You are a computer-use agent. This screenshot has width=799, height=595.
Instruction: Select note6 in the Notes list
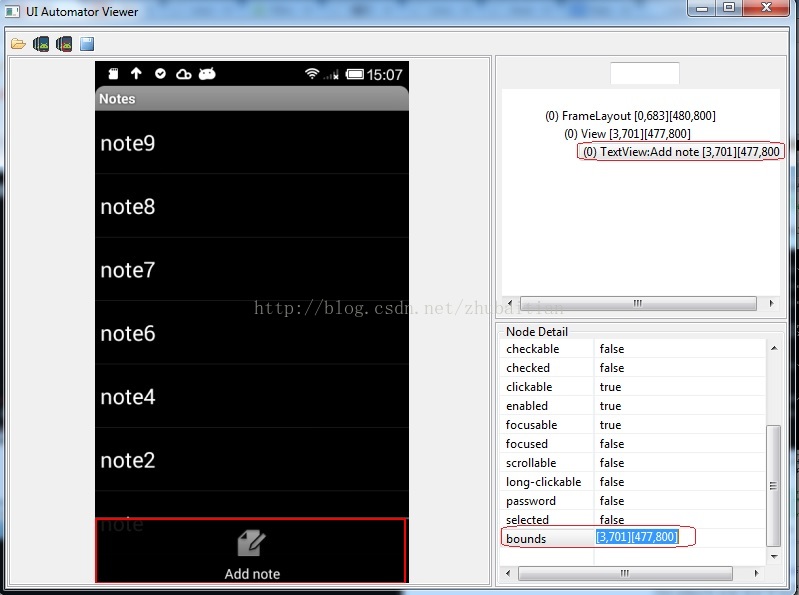coord(252,333)
